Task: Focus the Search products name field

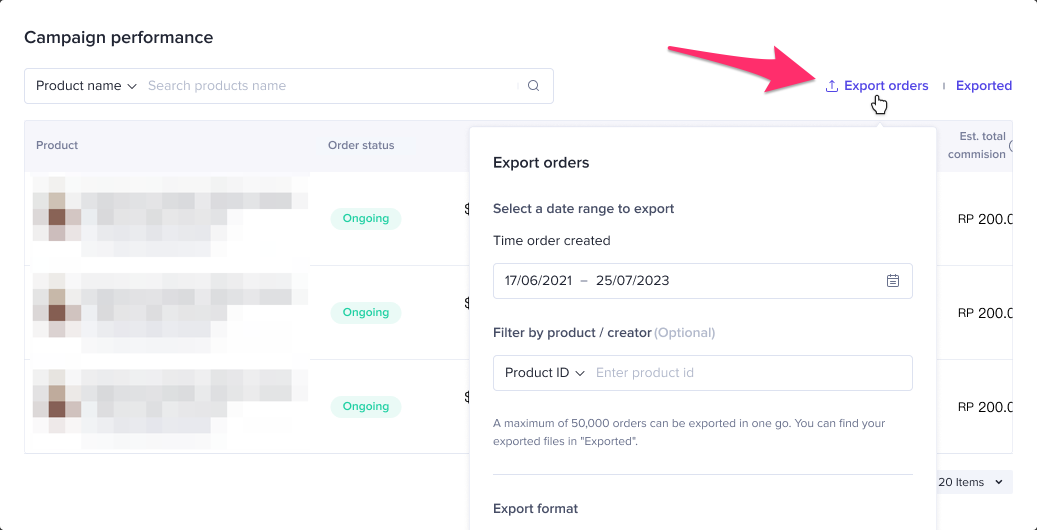Action: coord(330,86)
